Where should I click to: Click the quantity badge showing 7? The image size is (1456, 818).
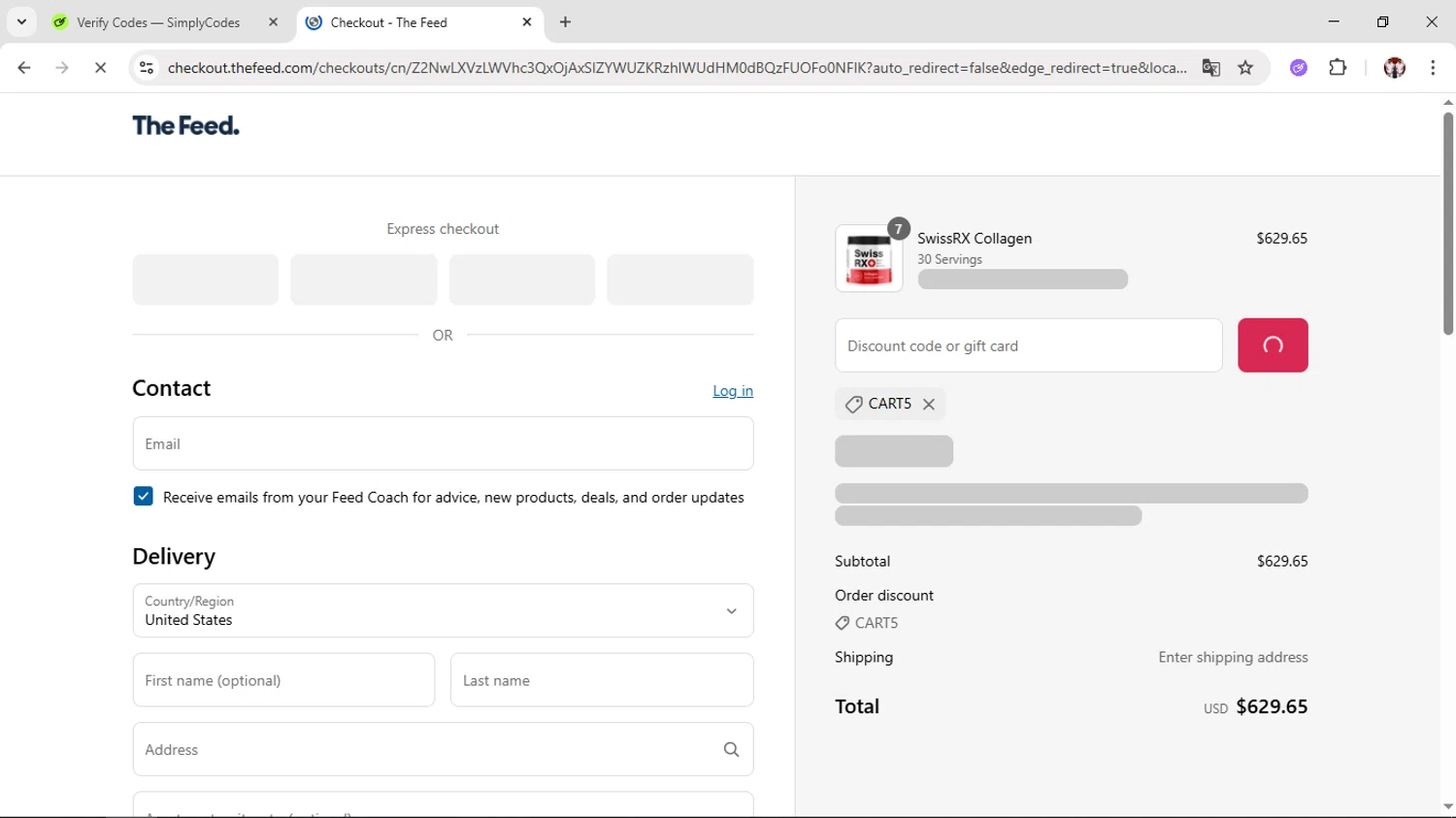pyautogui.click(x=899, y=229)
